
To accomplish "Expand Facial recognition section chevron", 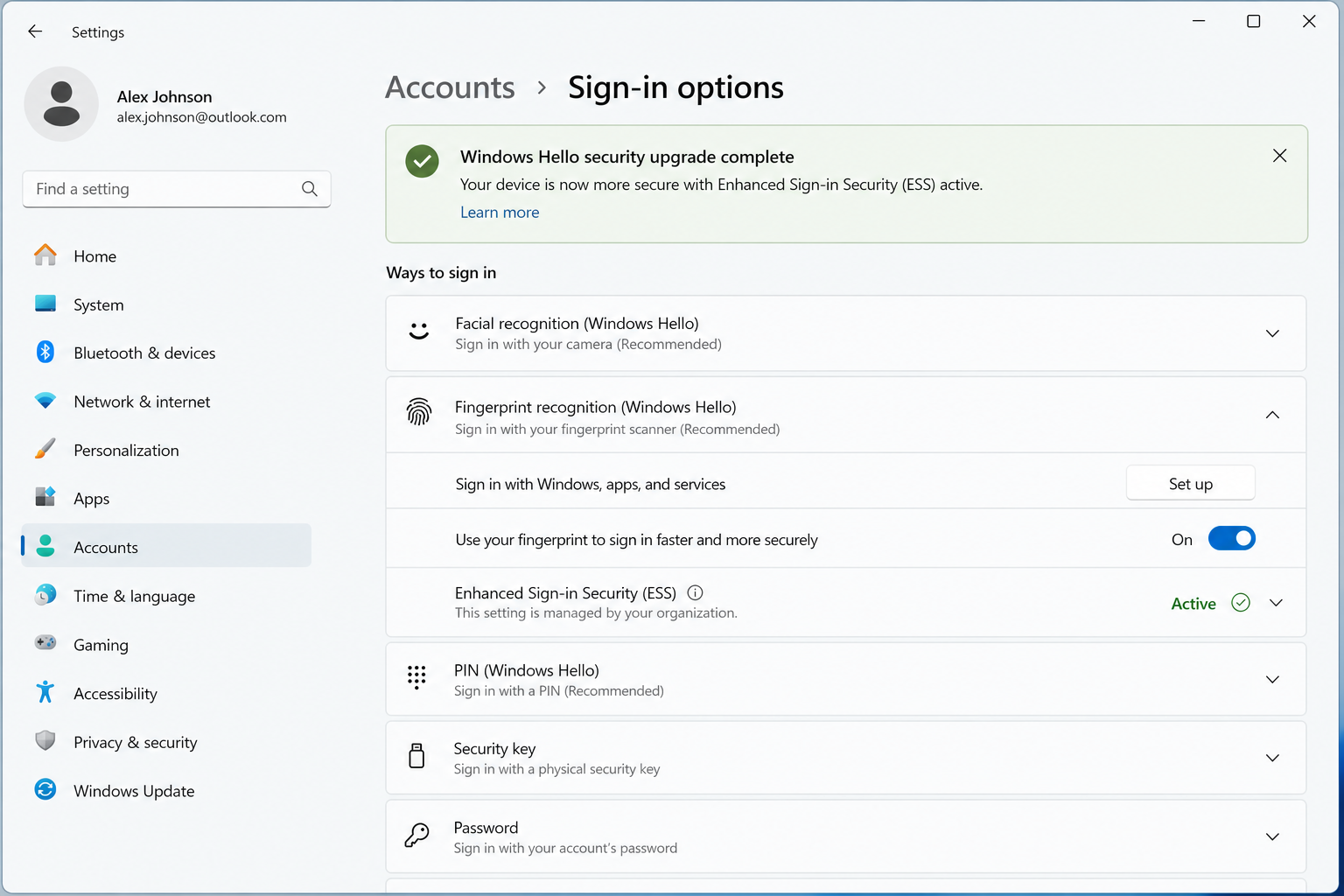I will click(1272, 333).
